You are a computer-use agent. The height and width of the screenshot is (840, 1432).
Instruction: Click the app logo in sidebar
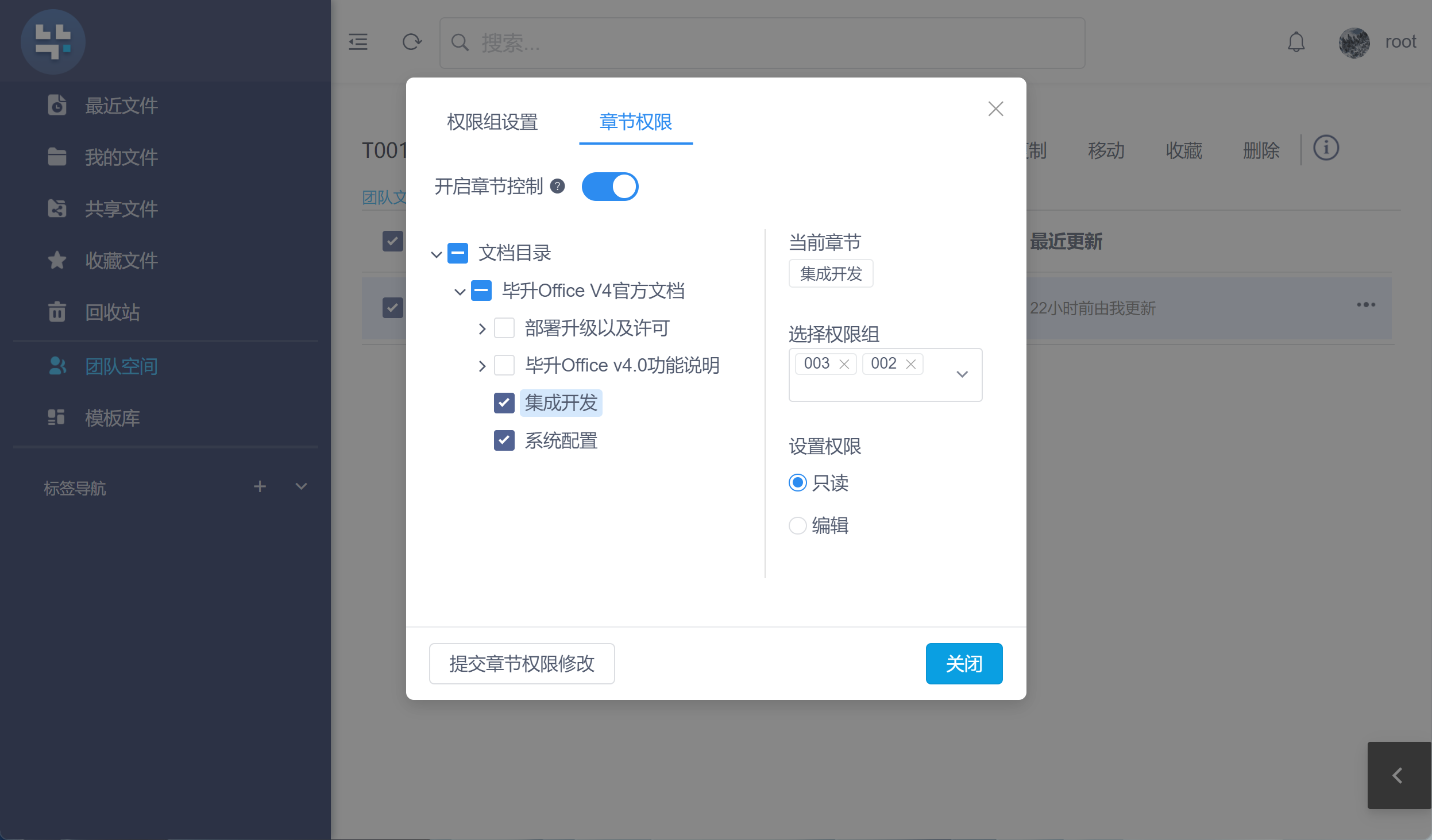53,41
